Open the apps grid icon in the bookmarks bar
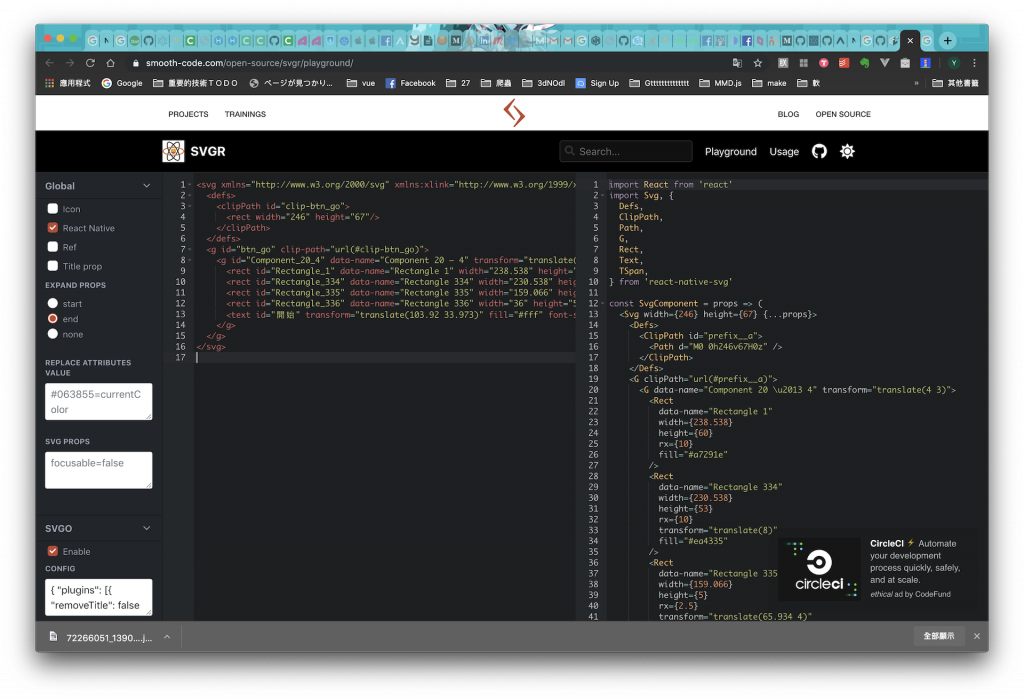1024x699 pixels. click(50, 83)
